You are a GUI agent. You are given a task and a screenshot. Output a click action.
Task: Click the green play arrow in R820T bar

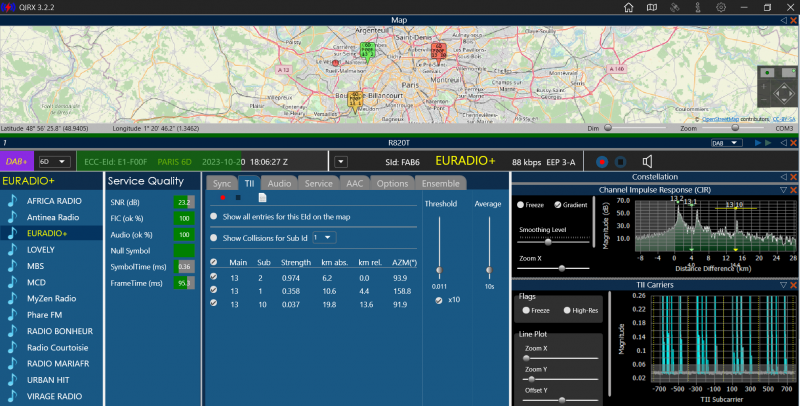pos(768,143)
